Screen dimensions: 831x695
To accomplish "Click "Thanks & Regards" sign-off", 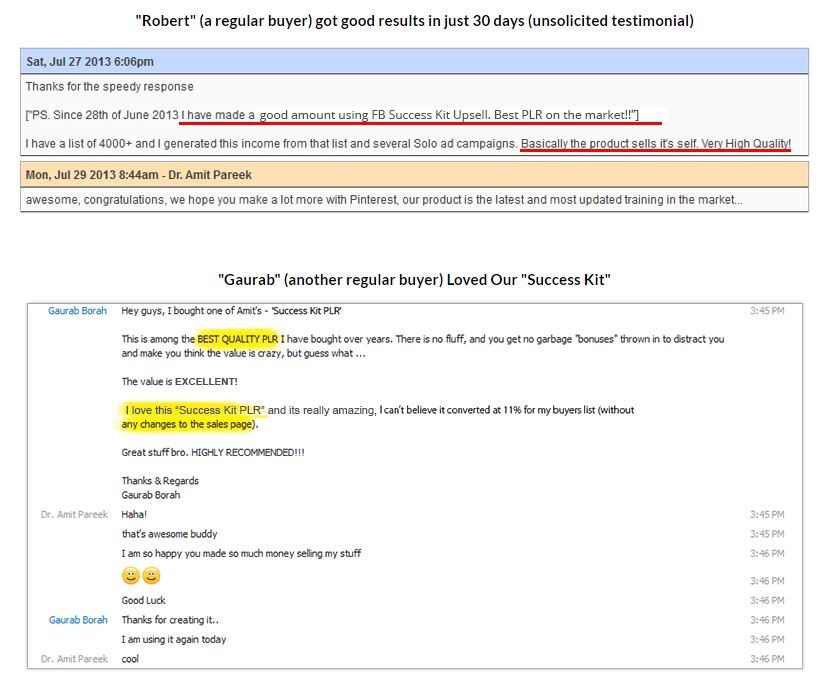I will tap(160, 481).
